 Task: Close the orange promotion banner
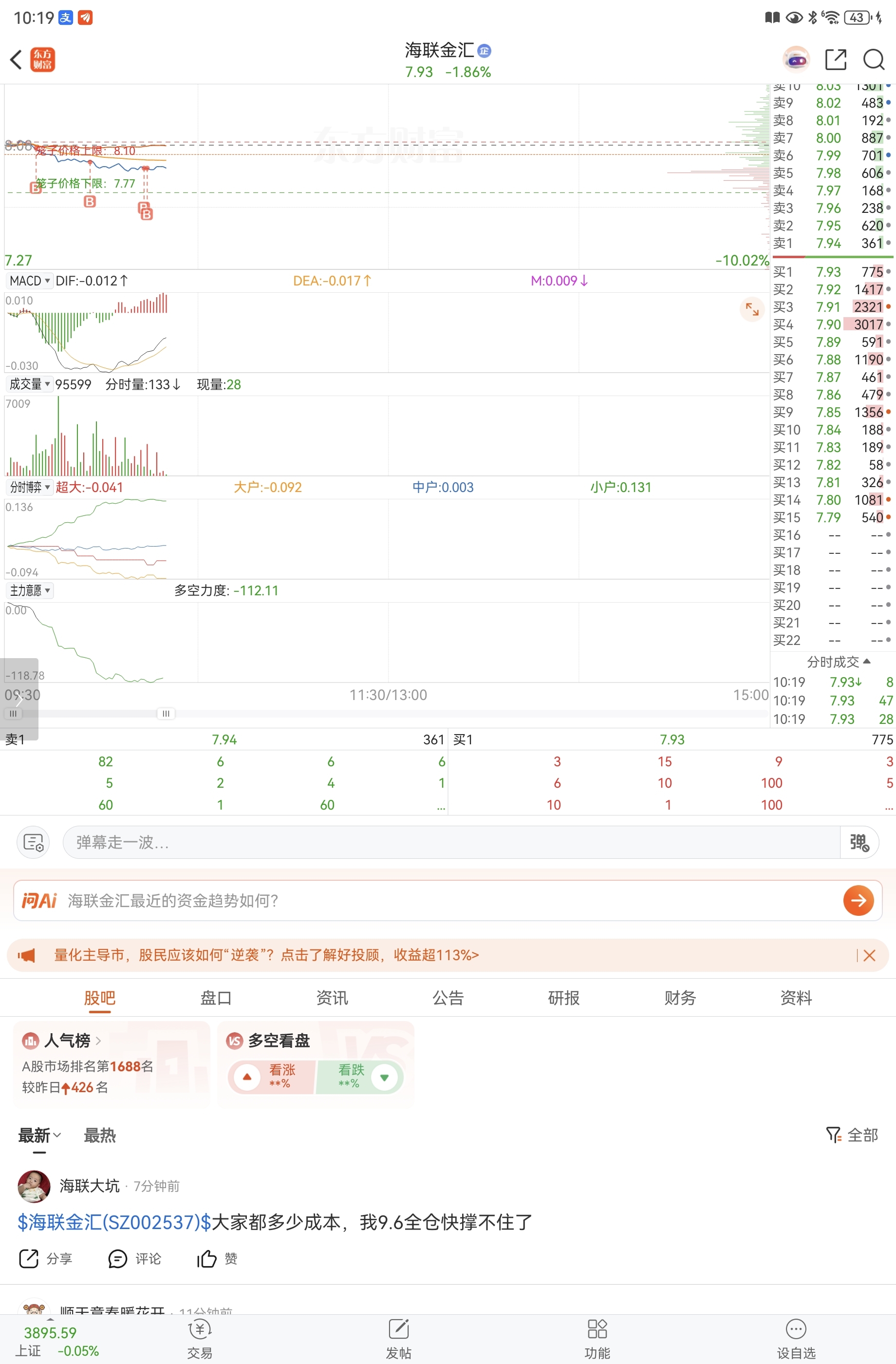point(869,955)
